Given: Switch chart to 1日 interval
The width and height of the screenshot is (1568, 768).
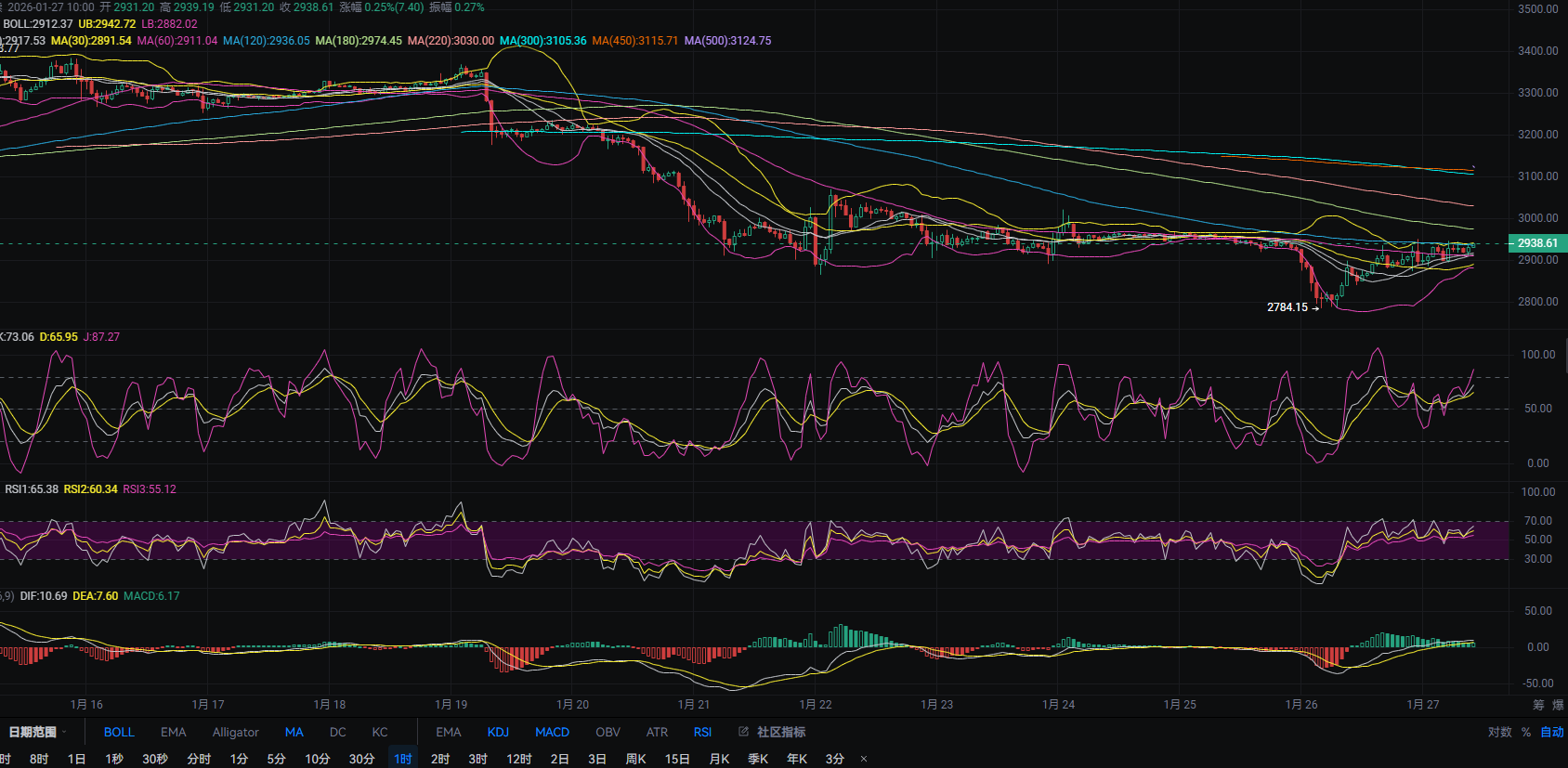Looking at the screenshot, I should pos(76,759).
